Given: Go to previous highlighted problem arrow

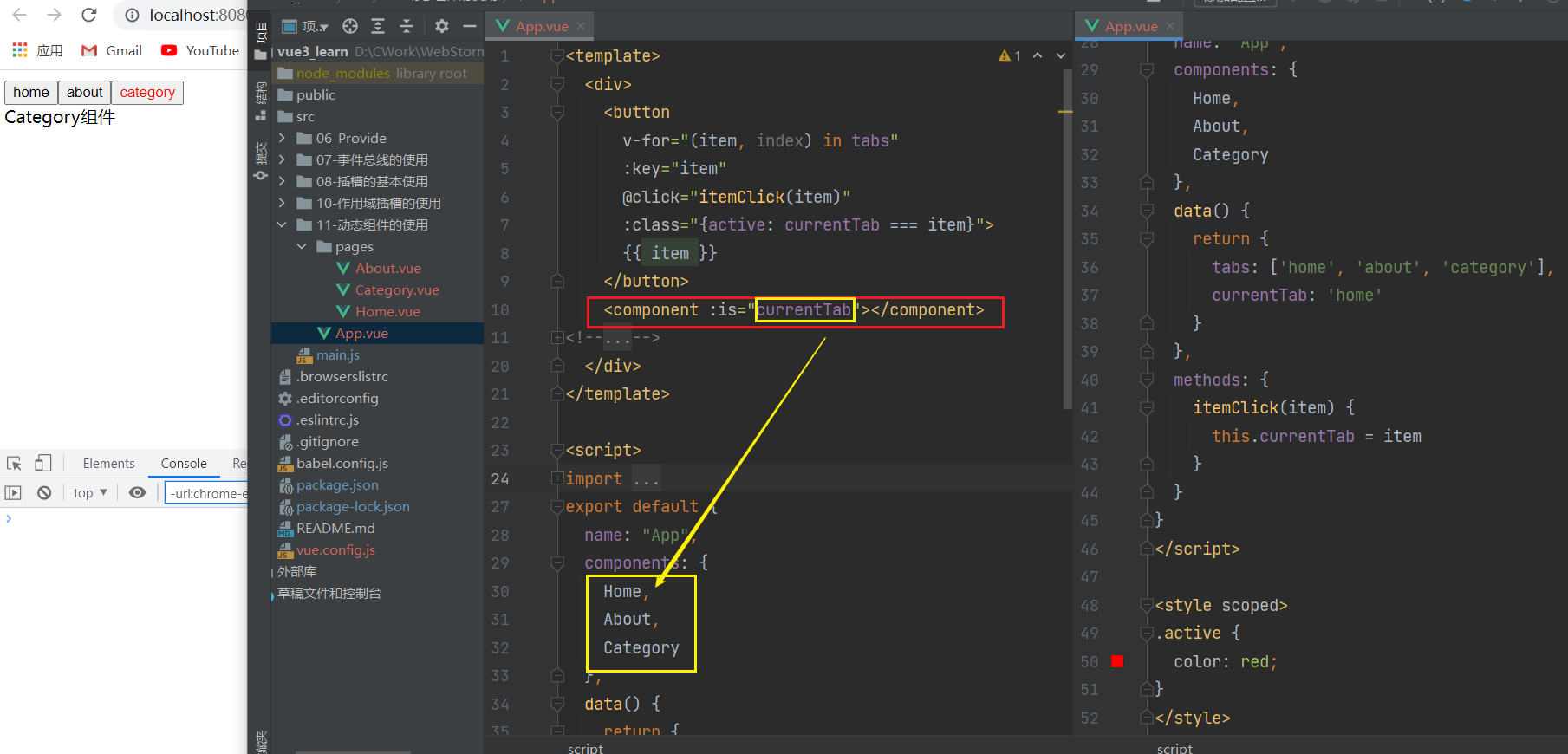Looking at the screenshot, I should tap(1038, 55).
